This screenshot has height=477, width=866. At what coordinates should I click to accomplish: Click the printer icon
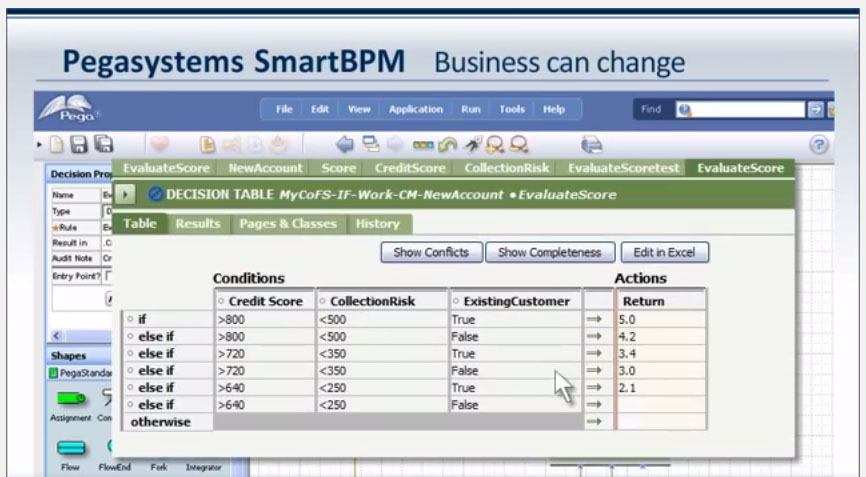click(x=592, y=145)
